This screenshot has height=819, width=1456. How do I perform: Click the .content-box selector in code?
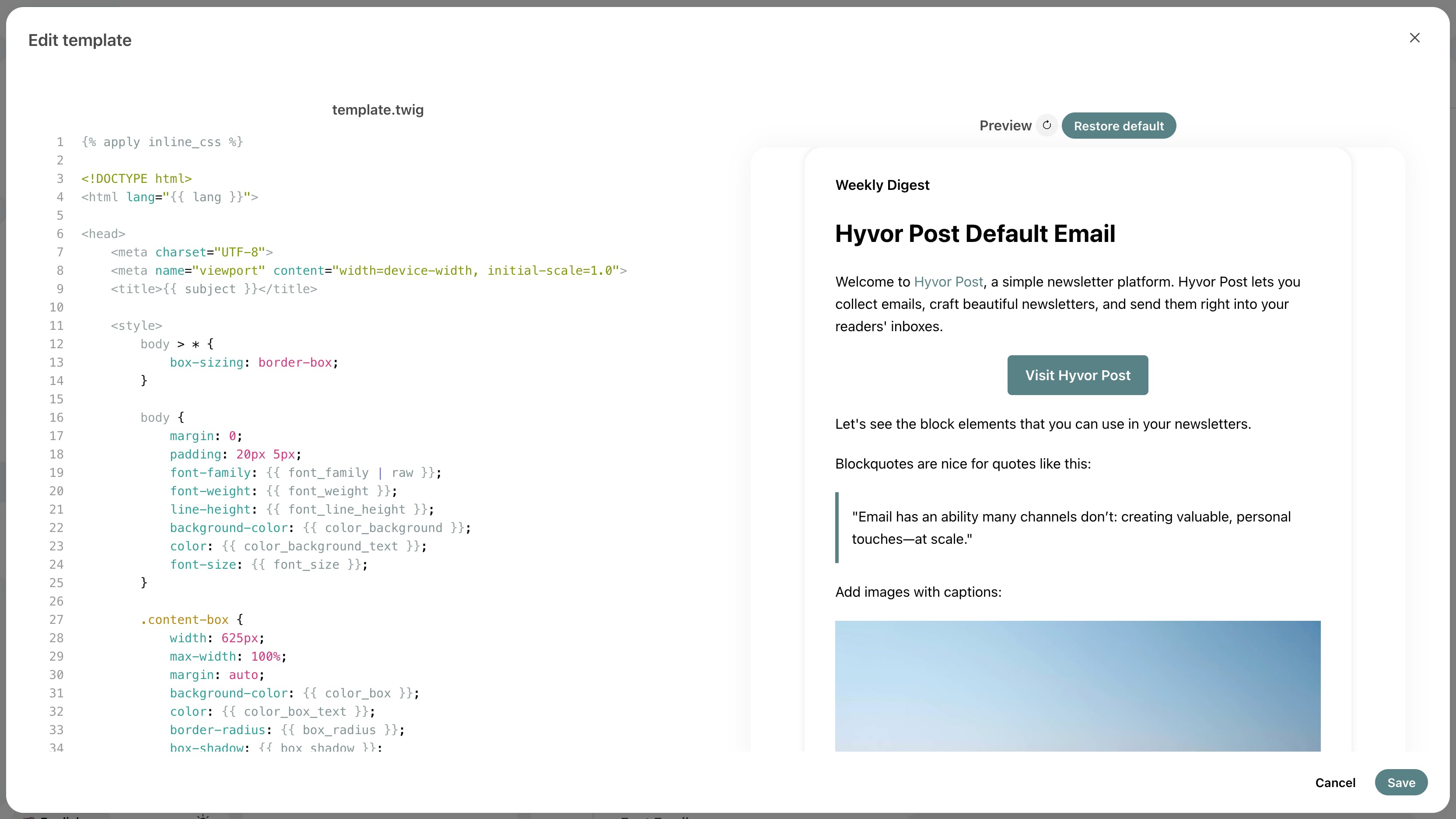[185, 619]
